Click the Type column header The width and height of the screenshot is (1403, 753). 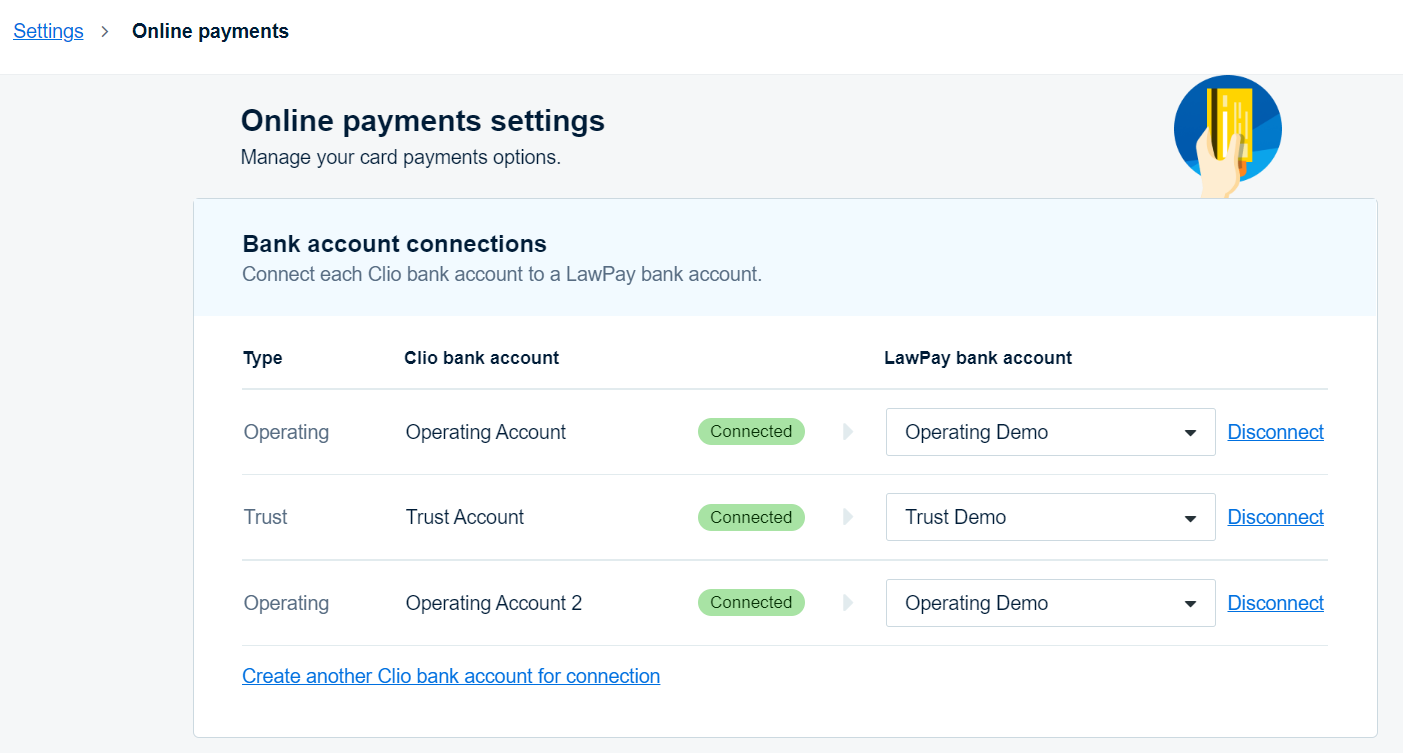click(262, 358)
